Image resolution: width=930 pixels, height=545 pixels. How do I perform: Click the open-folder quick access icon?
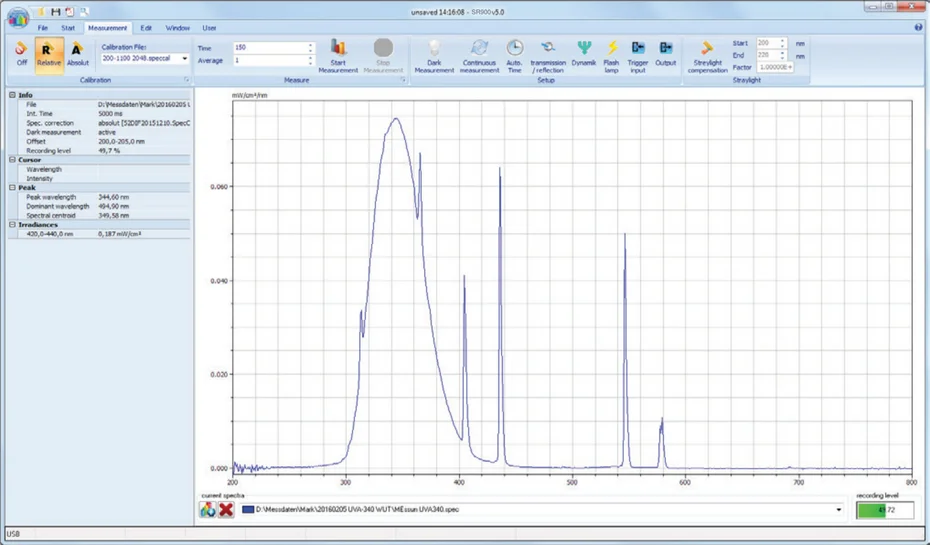click(x=42, y=11)
